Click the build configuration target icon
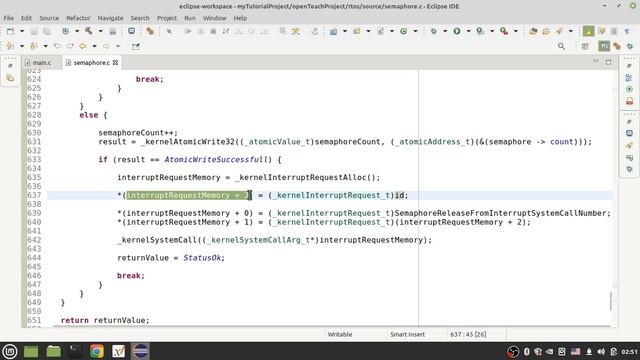 point(65,31)
